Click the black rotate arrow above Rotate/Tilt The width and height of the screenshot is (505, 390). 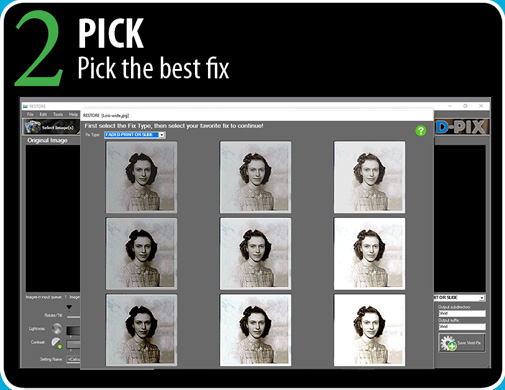click(69, 307)
